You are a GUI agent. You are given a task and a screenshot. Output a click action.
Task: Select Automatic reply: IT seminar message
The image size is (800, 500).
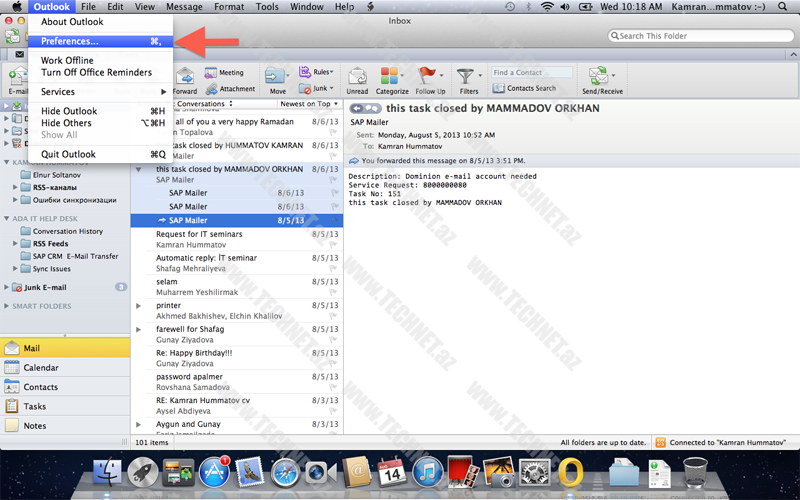(237, 263)
